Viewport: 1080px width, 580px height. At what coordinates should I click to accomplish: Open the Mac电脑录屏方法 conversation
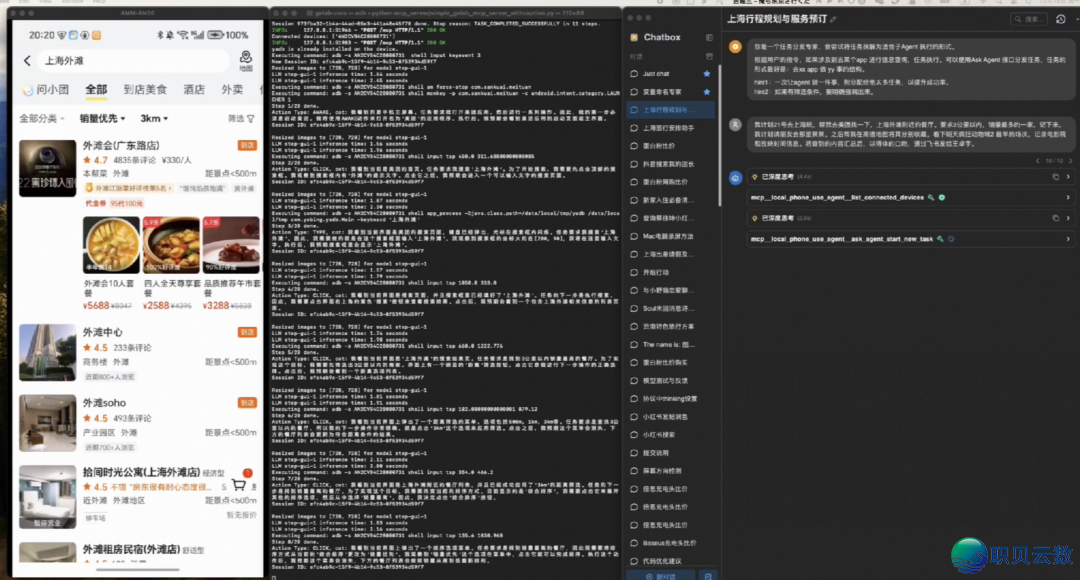(671, 236)
